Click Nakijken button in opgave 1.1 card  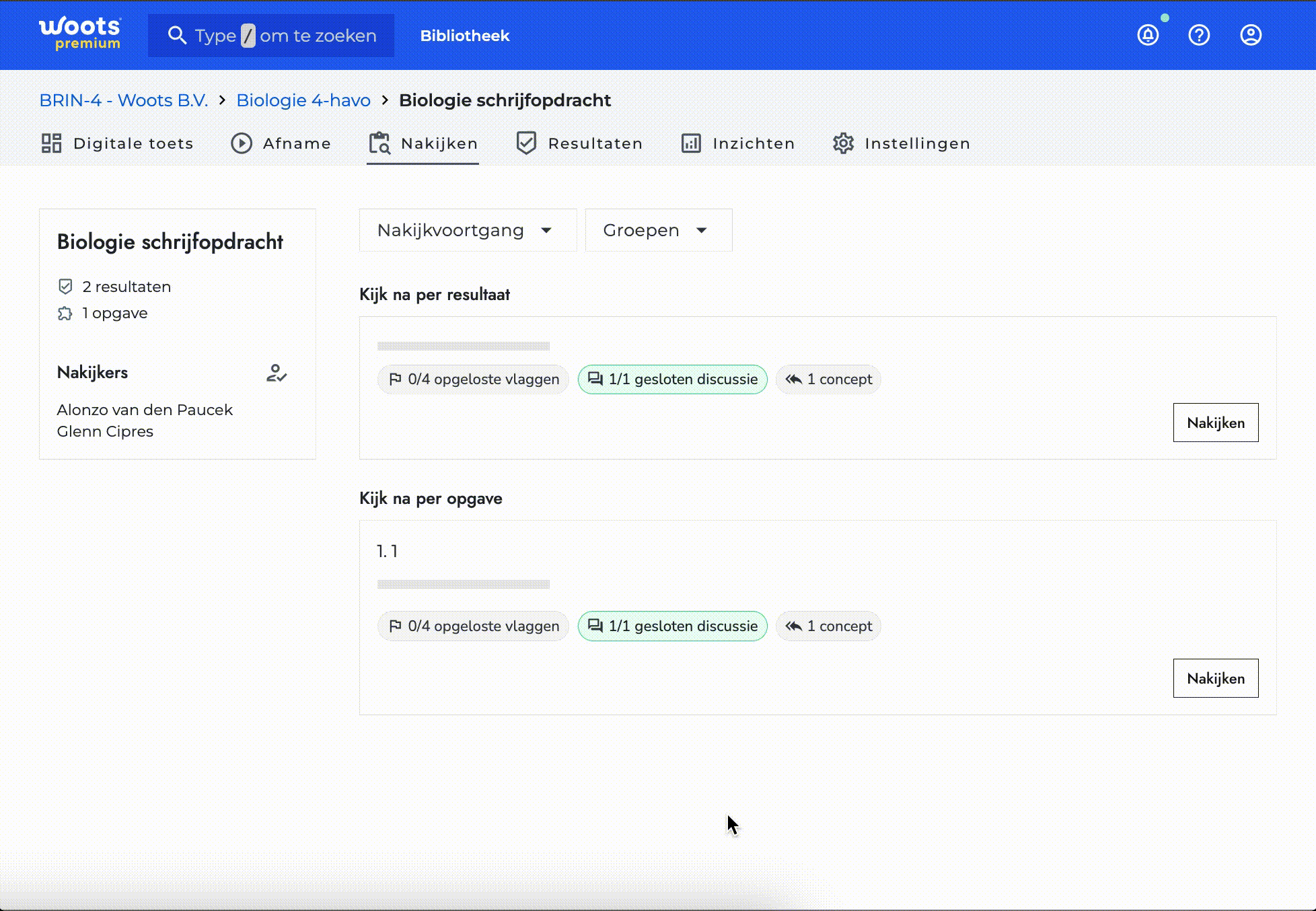click(1216, 678)
